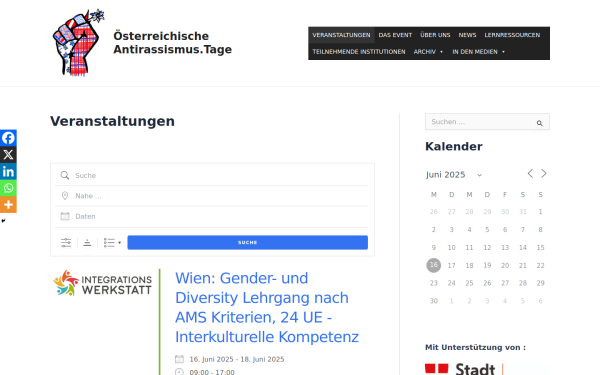
Task: Select June 1 in calendar
Action: (x=540, y=212)
